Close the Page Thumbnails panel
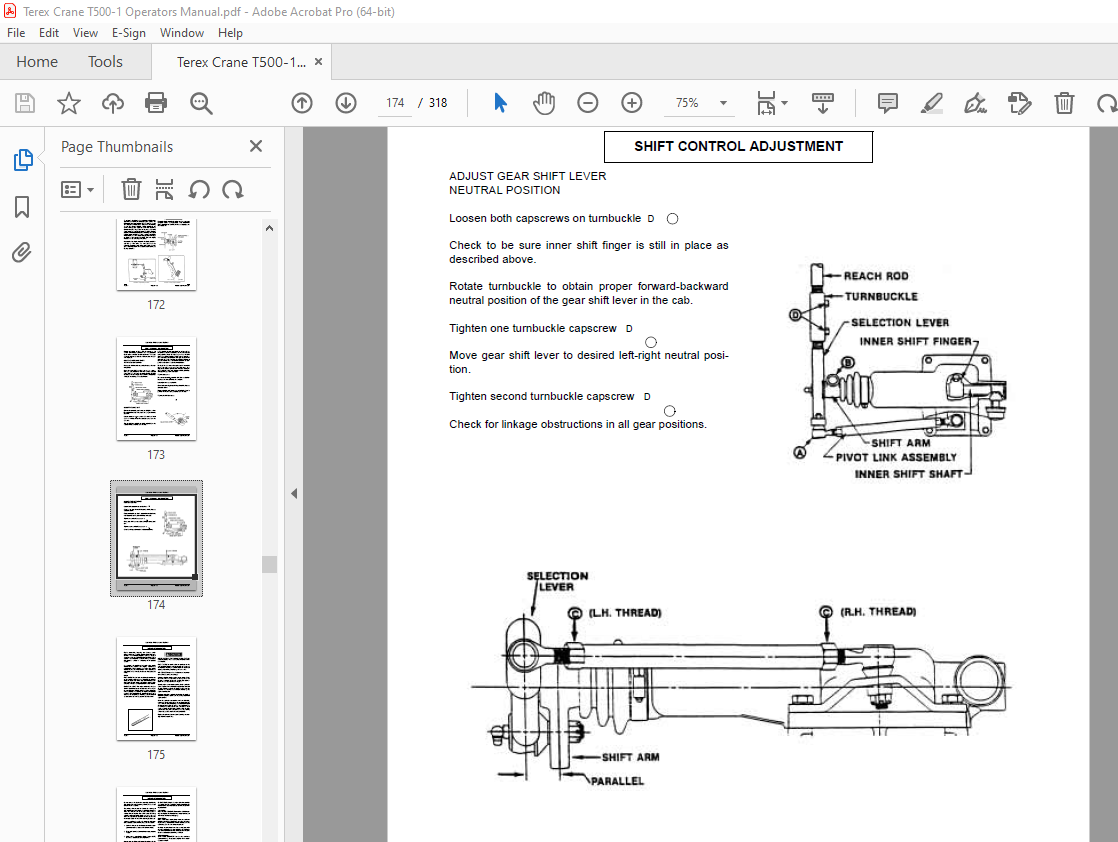The image size is (1118, 842). [256, 146]
